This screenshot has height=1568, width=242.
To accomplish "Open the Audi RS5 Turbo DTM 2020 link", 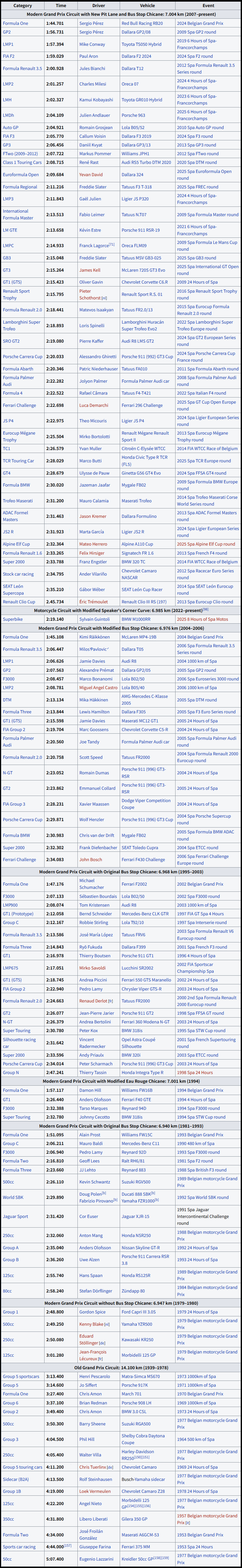I will [146, 163].
